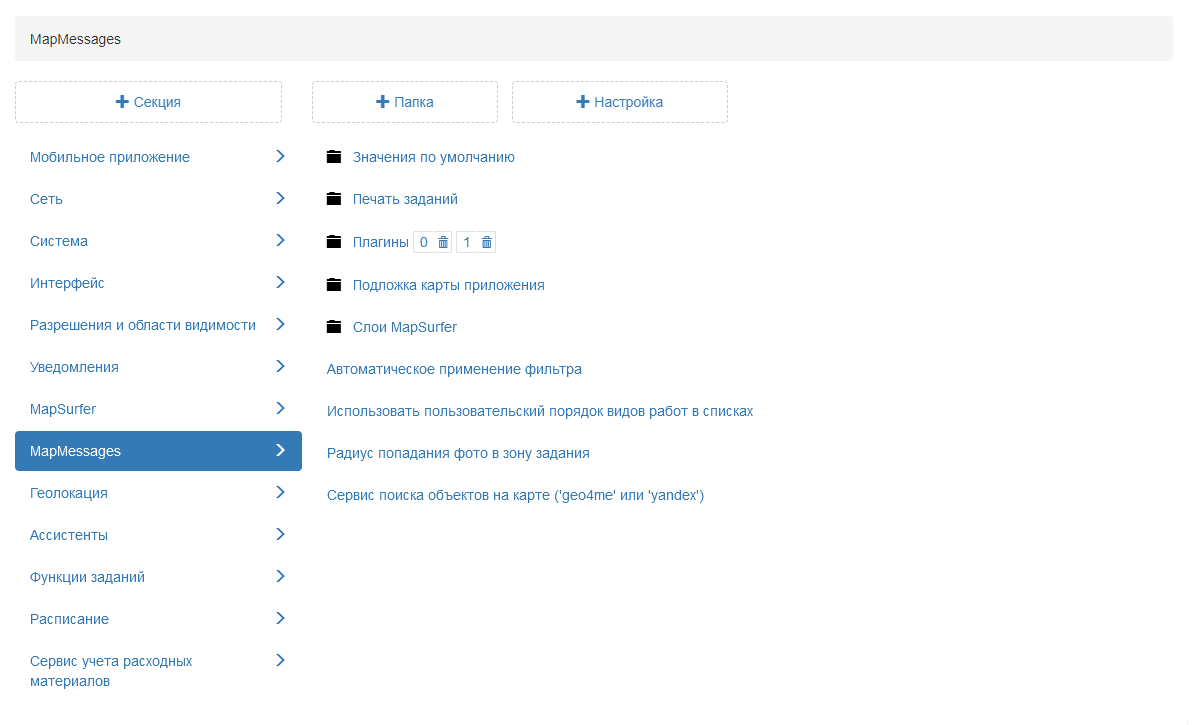1202x725 pixels.
Task: Open Сервис поиска объектов на карте setting
Action: 516,495
